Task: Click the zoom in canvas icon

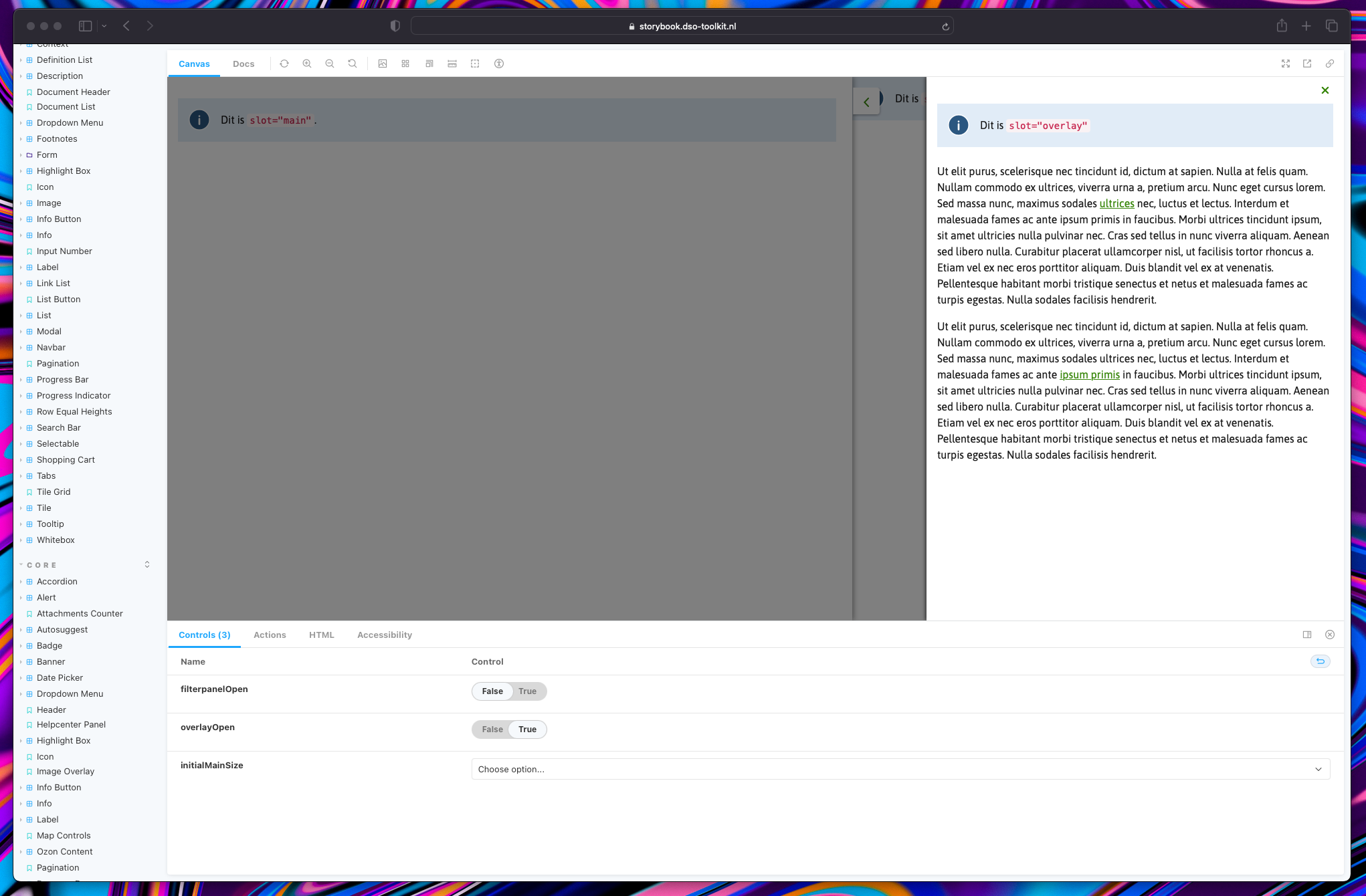Action: (x=307, y=64)
